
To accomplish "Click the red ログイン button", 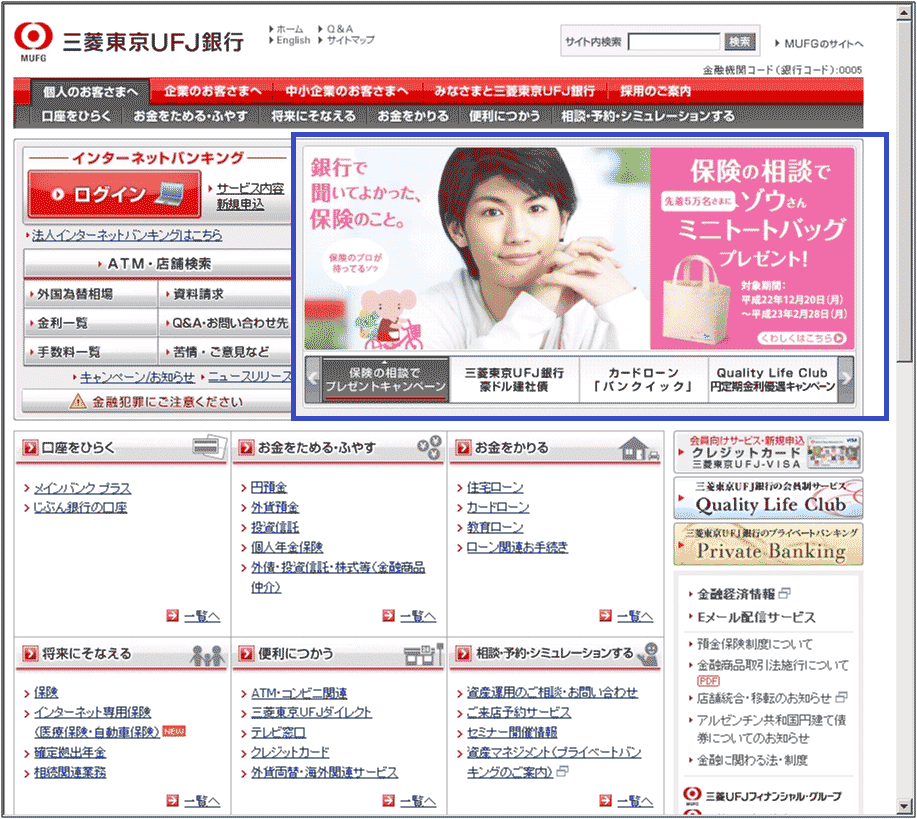I will point(114,195).
